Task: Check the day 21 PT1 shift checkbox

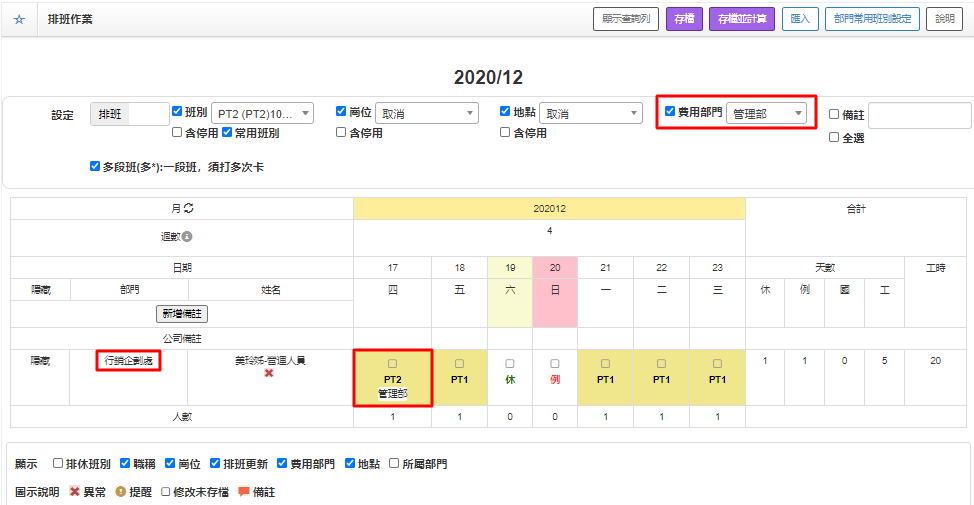Action: pyautogui.click(x=606, y=364)
